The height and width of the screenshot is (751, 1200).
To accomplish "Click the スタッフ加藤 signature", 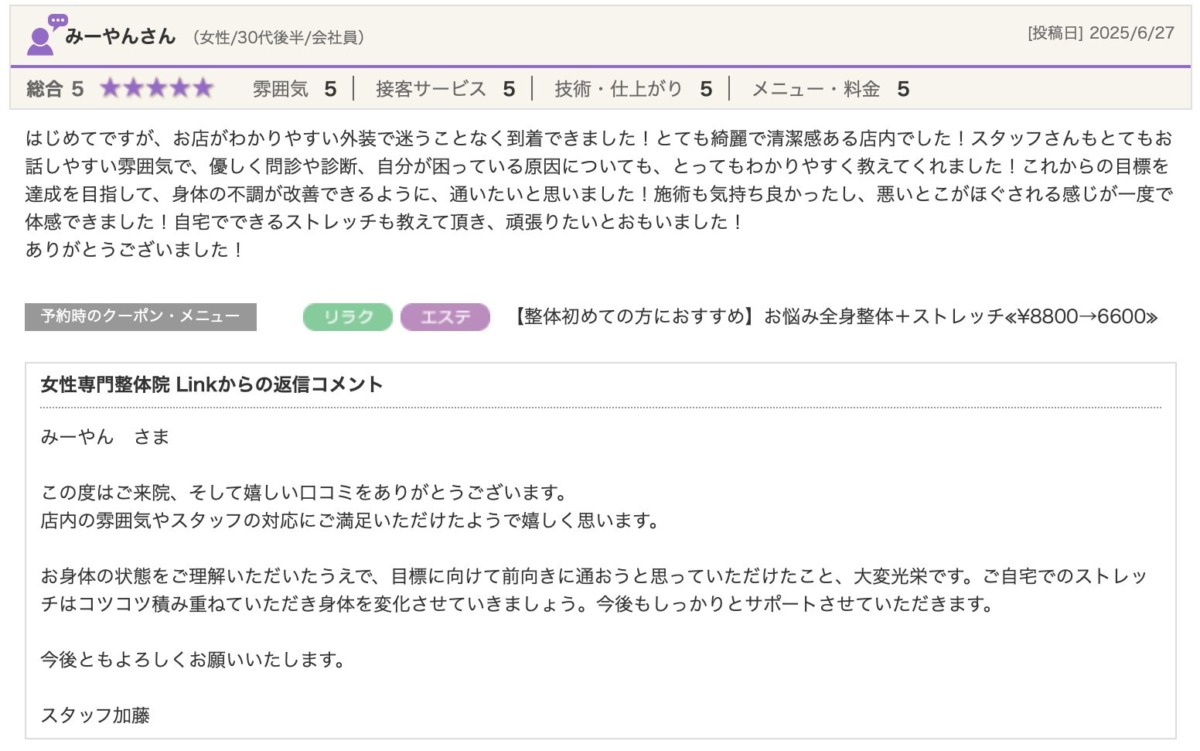I will (x=95, y=715).
